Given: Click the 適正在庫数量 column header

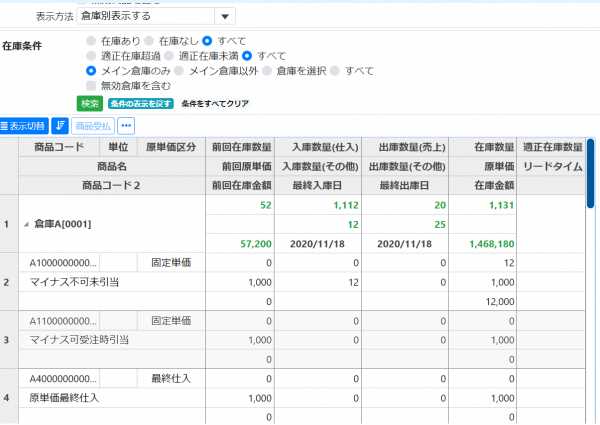Looking at the screenshot, I should [551, 147].
